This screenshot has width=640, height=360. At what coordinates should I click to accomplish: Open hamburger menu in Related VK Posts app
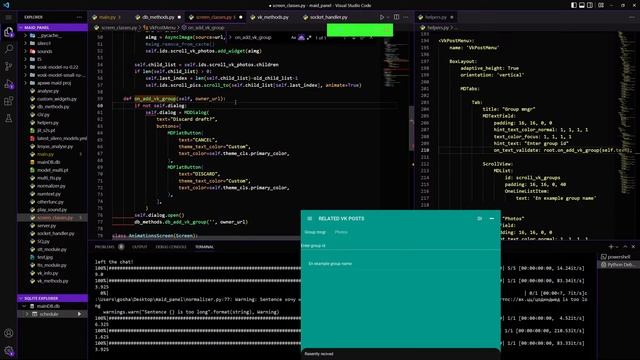point(309,218)
